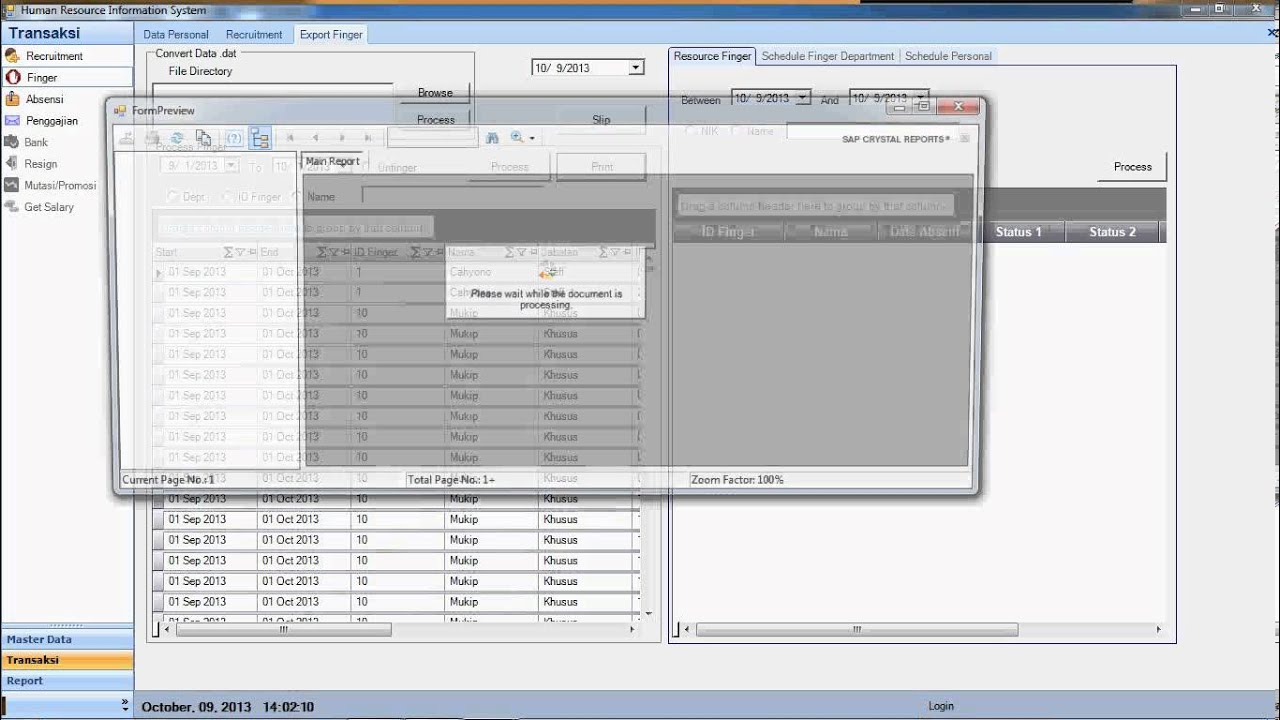1280x720 pixels.
Task: Go to previous page in FormPreview
Action: [316, 138]
